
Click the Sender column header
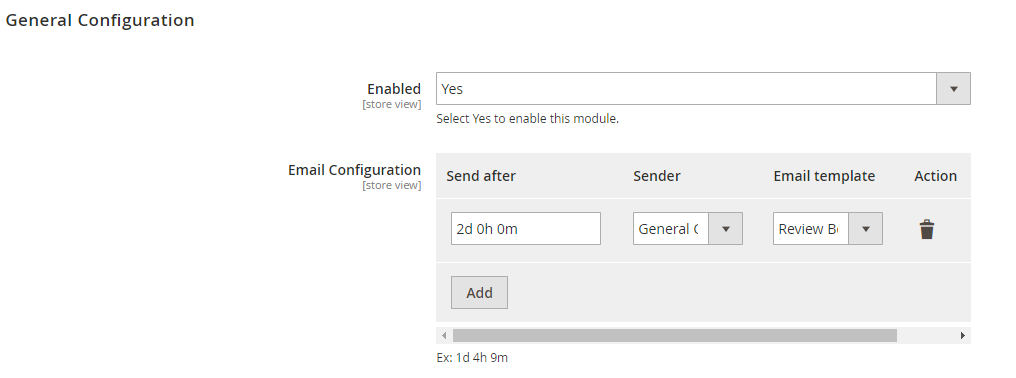pyautogui.click(x=656, y=176)
